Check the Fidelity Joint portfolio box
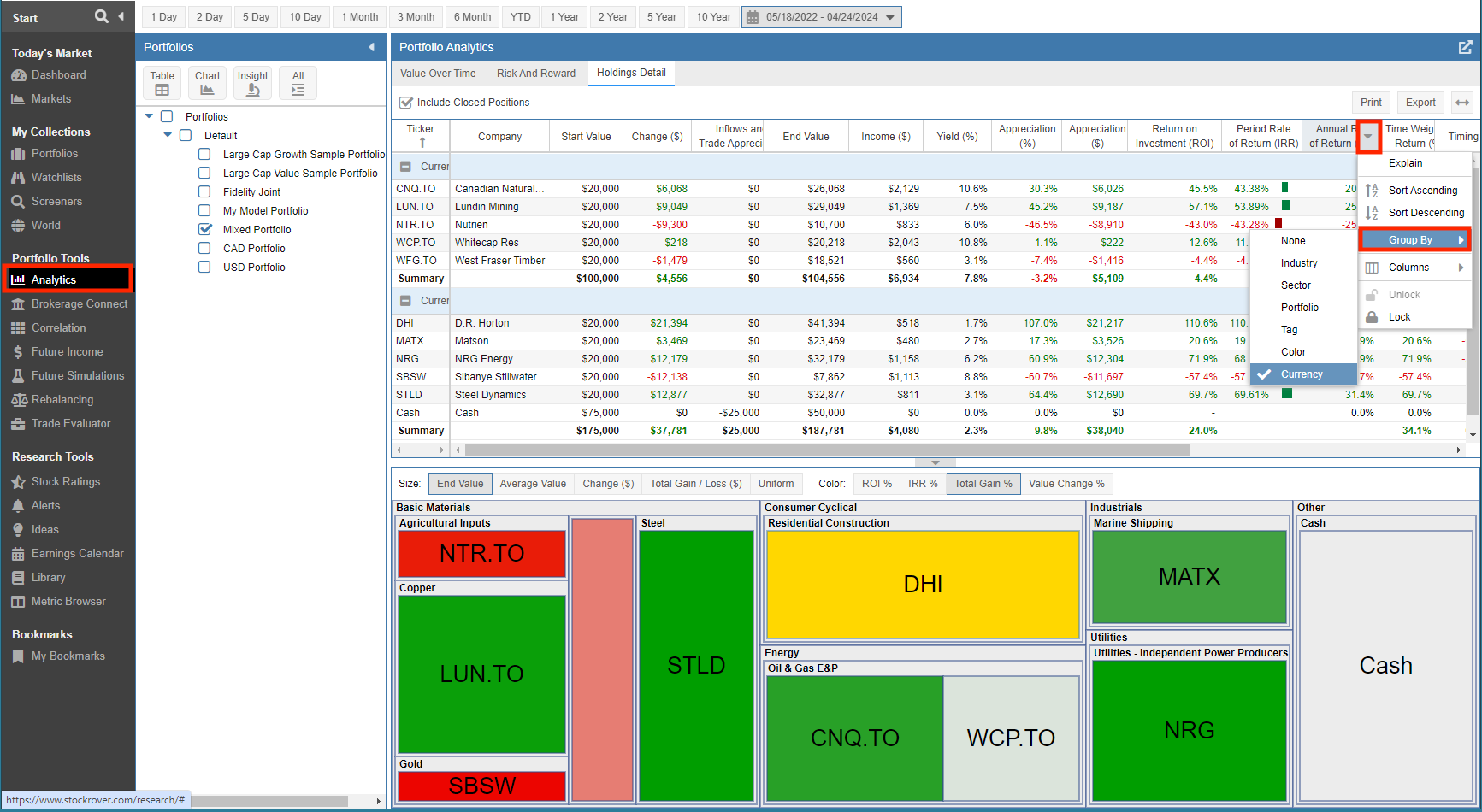Viewport: 1482px width, 812px height. click(x=204, y=191)
